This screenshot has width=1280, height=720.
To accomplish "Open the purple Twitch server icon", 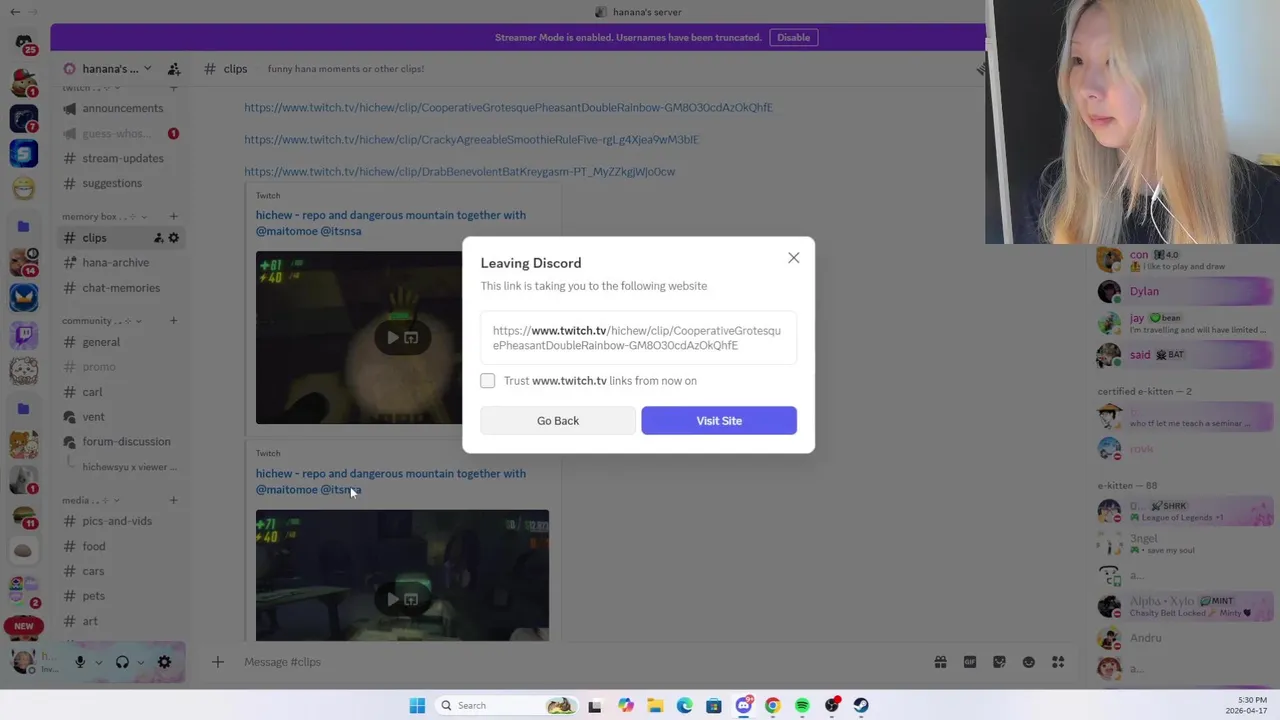I will [x=24, y=335].
